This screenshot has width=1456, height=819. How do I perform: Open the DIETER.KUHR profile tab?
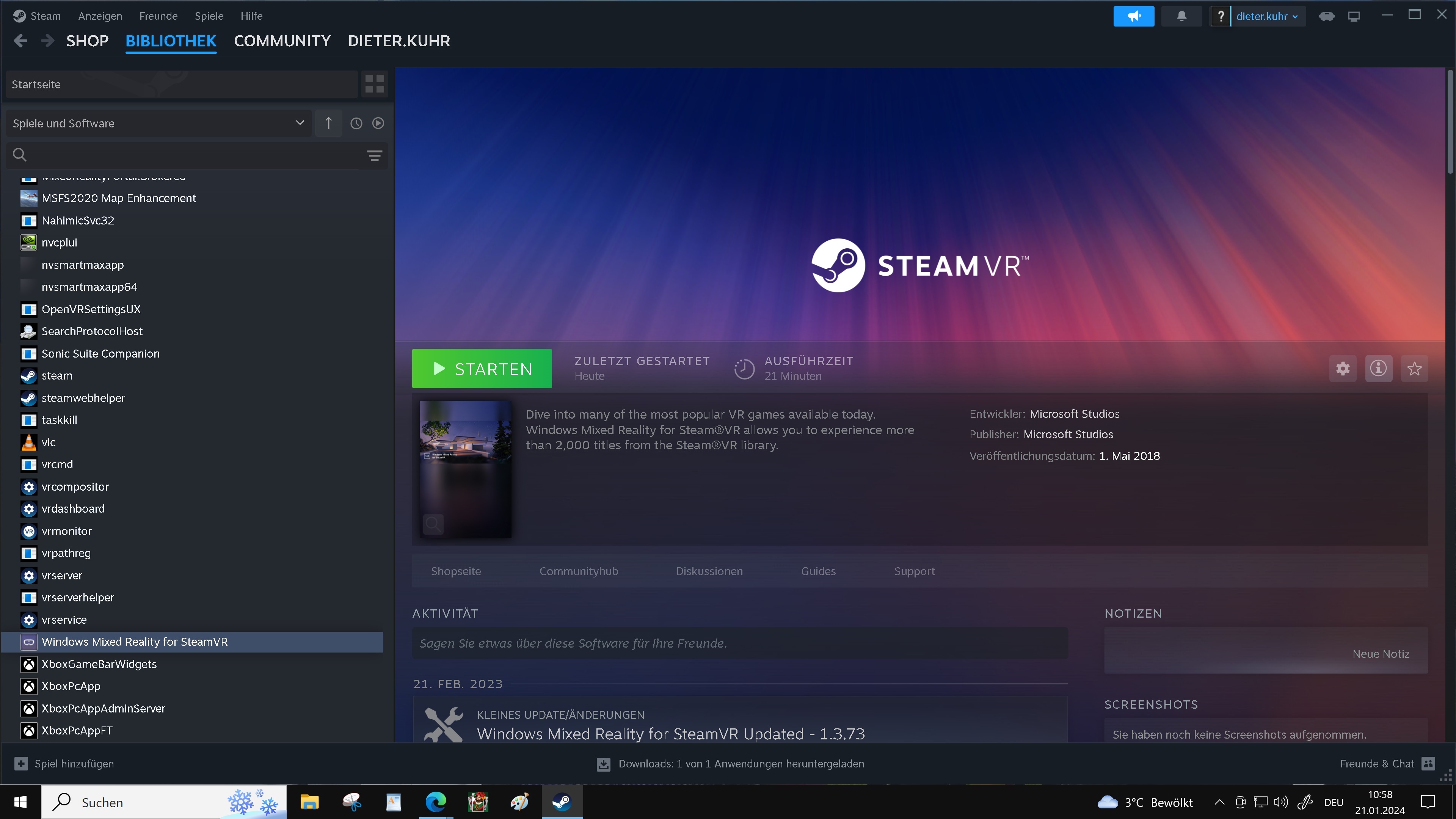399,41
